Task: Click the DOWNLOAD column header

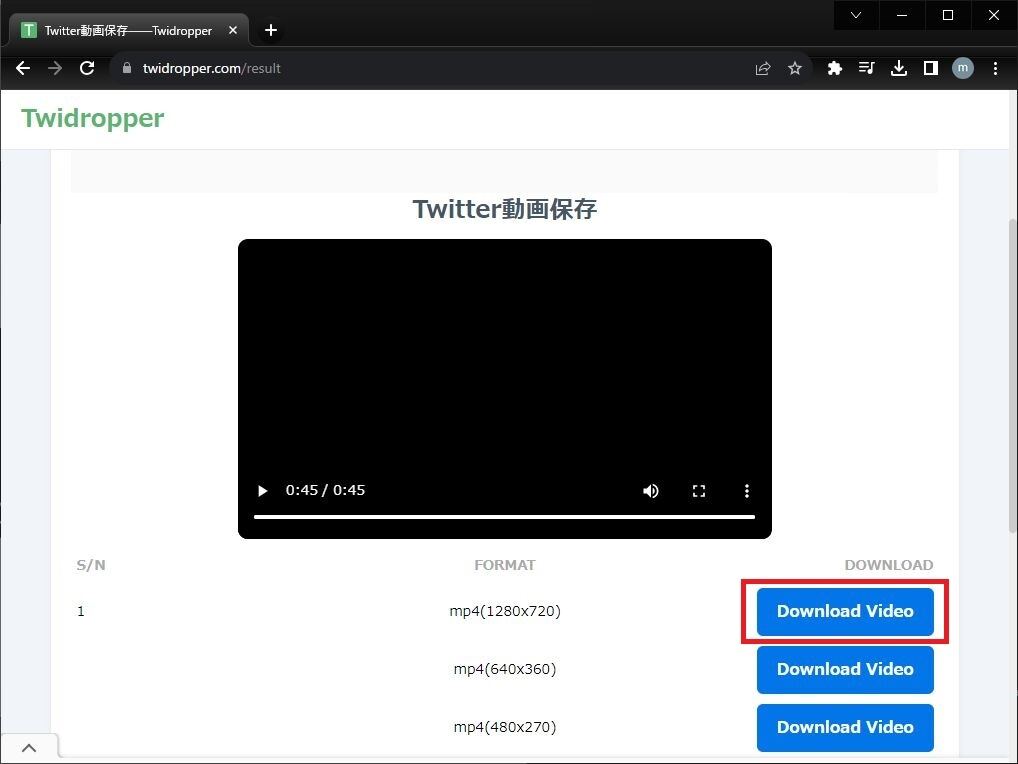Action: click(x=888, y=565)
